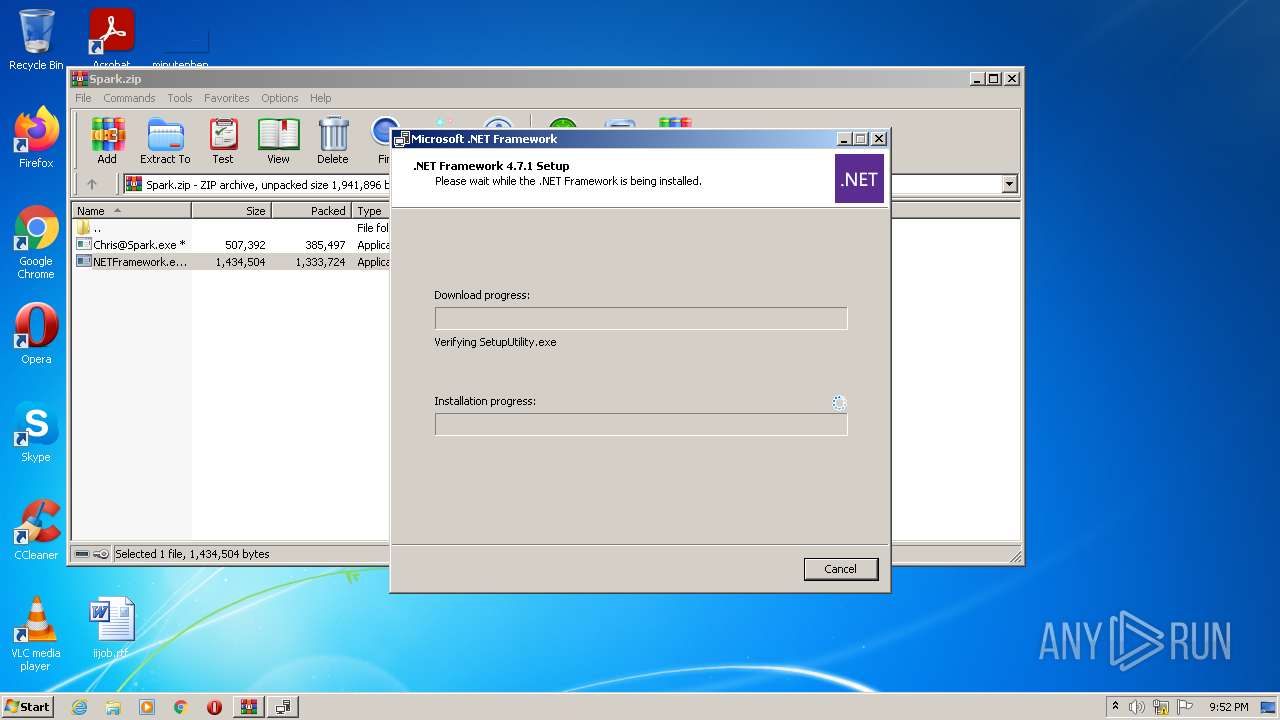
Task: Open the Google Chrome desktop shortcut
Action: coord(36,242)
